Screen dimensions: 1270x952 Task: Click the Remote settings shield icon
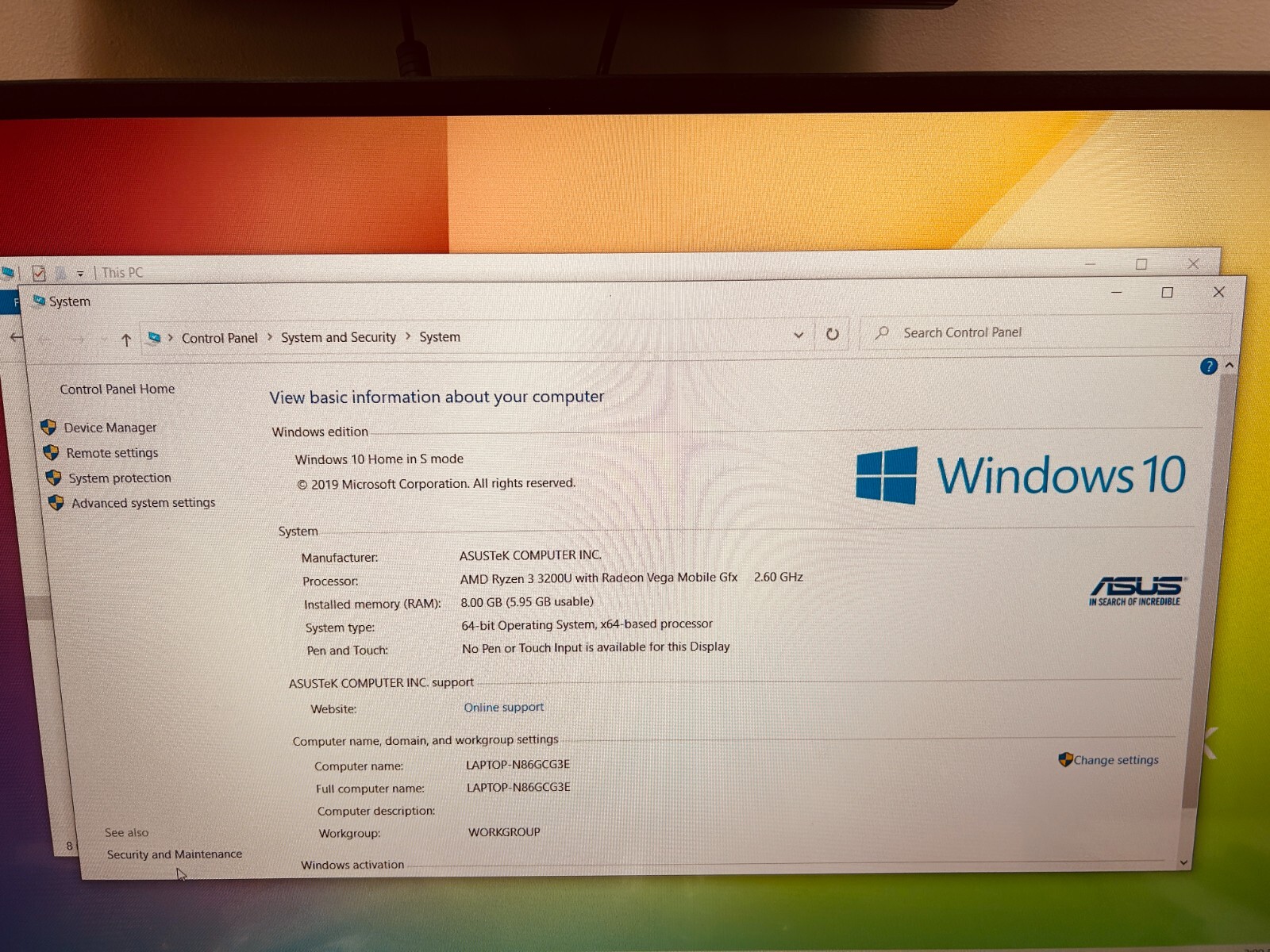(x=51, y=452)
